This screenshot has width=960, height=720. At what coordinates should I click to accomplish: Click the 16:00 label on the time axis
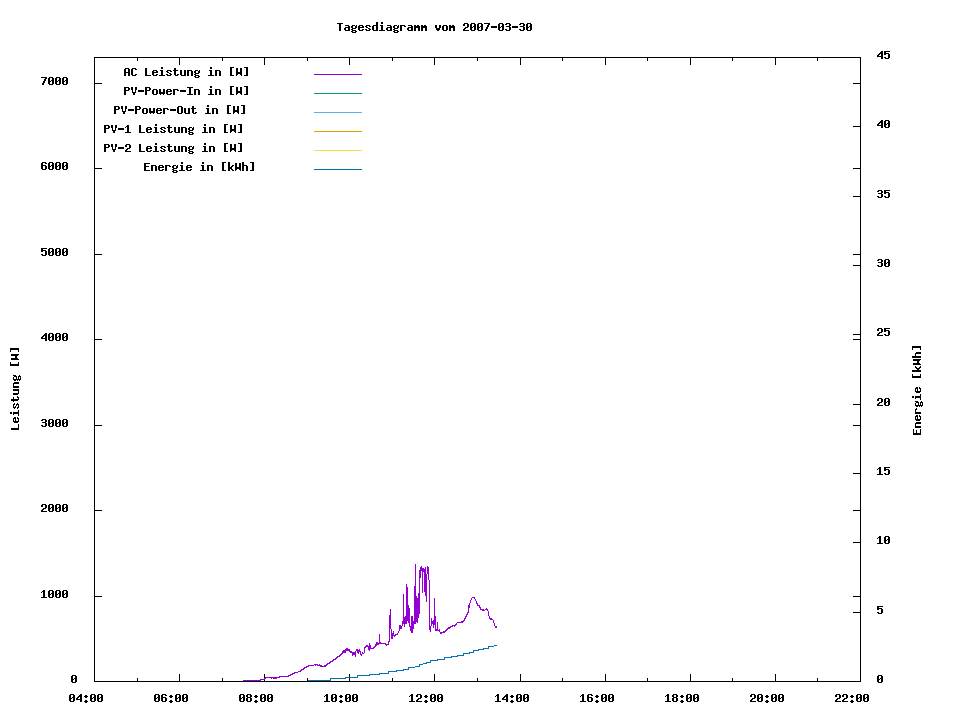596,699
